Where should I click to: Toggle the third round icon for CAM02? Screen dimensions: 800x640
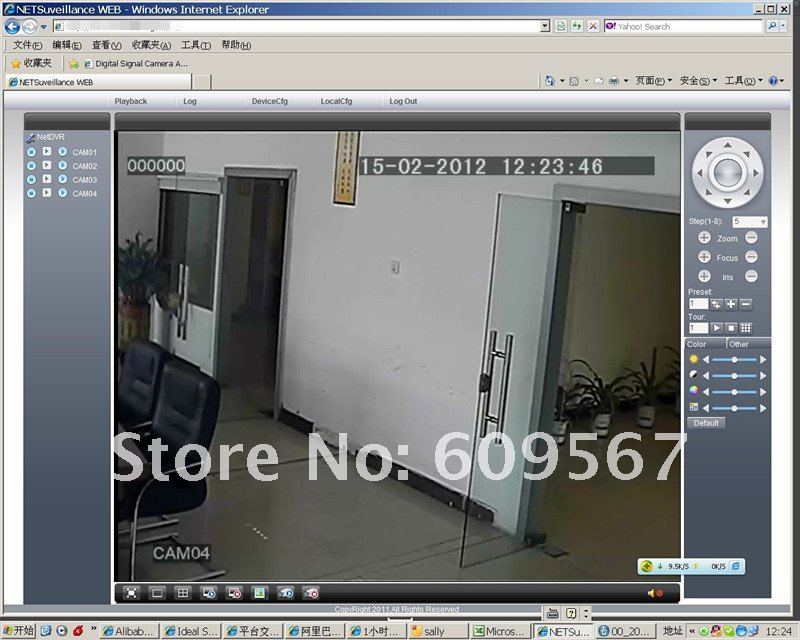(62, 165)
